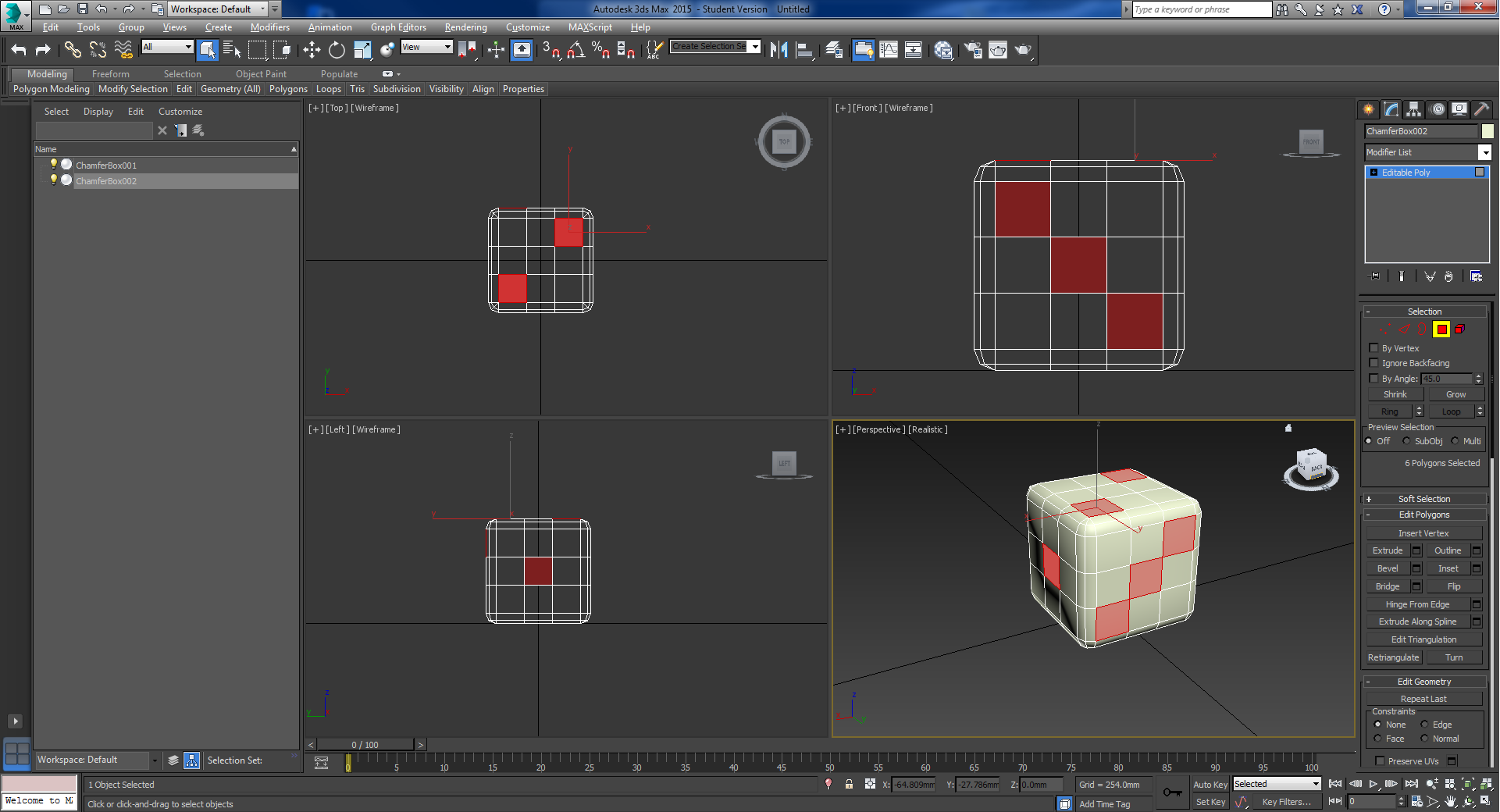The height and width of the screenshot is (812, 1500).
Task: Activate Polygon sub-object selection mode
Action: click(1441, 329)
